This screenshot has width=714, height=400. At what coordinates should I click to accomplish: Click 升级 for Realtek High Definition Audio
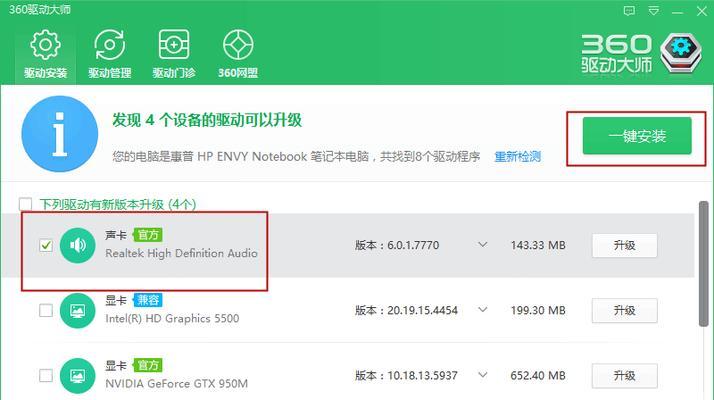pos(624,246)
